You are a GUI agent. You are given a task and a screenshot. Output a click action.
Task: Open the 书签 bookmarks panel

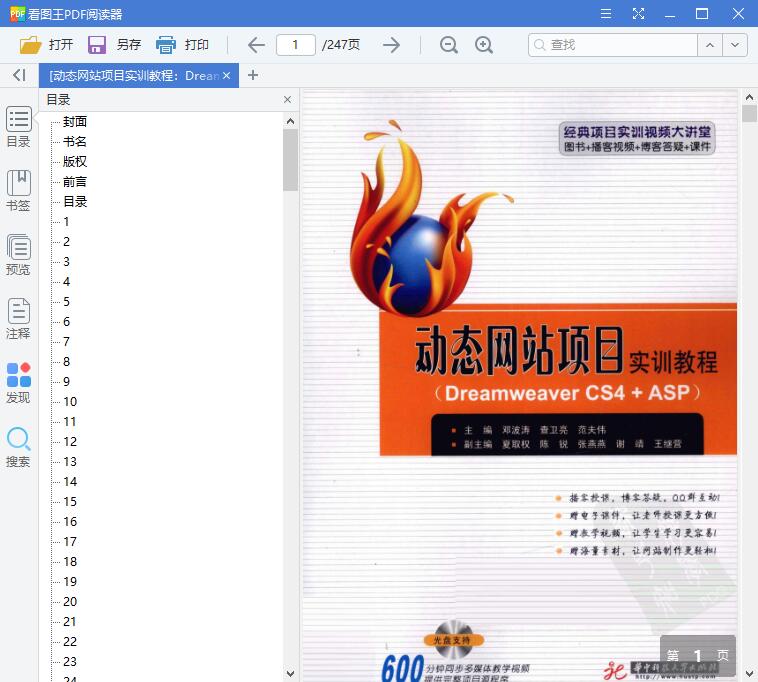coord(19,191)
